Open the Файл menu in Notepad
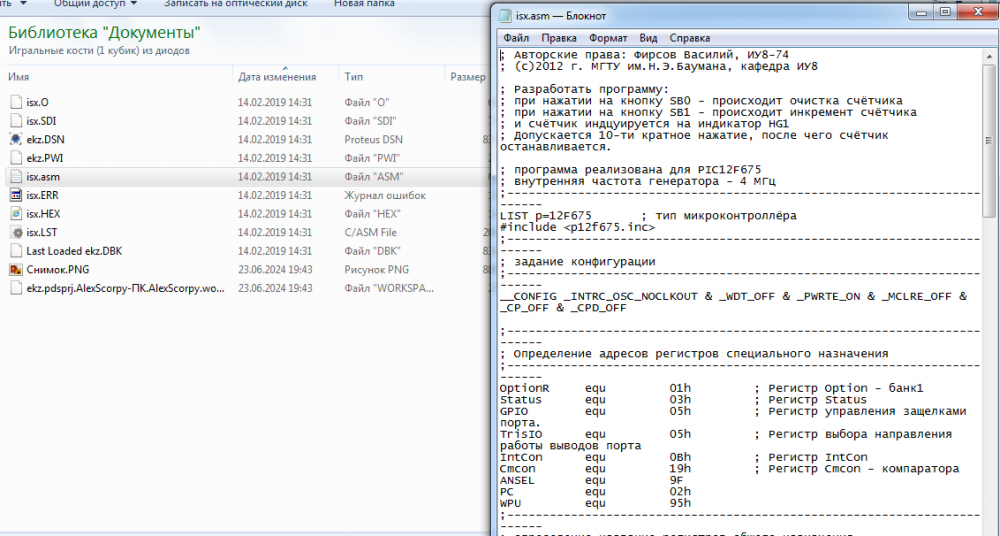1000x536 pixels. [515, 37]
